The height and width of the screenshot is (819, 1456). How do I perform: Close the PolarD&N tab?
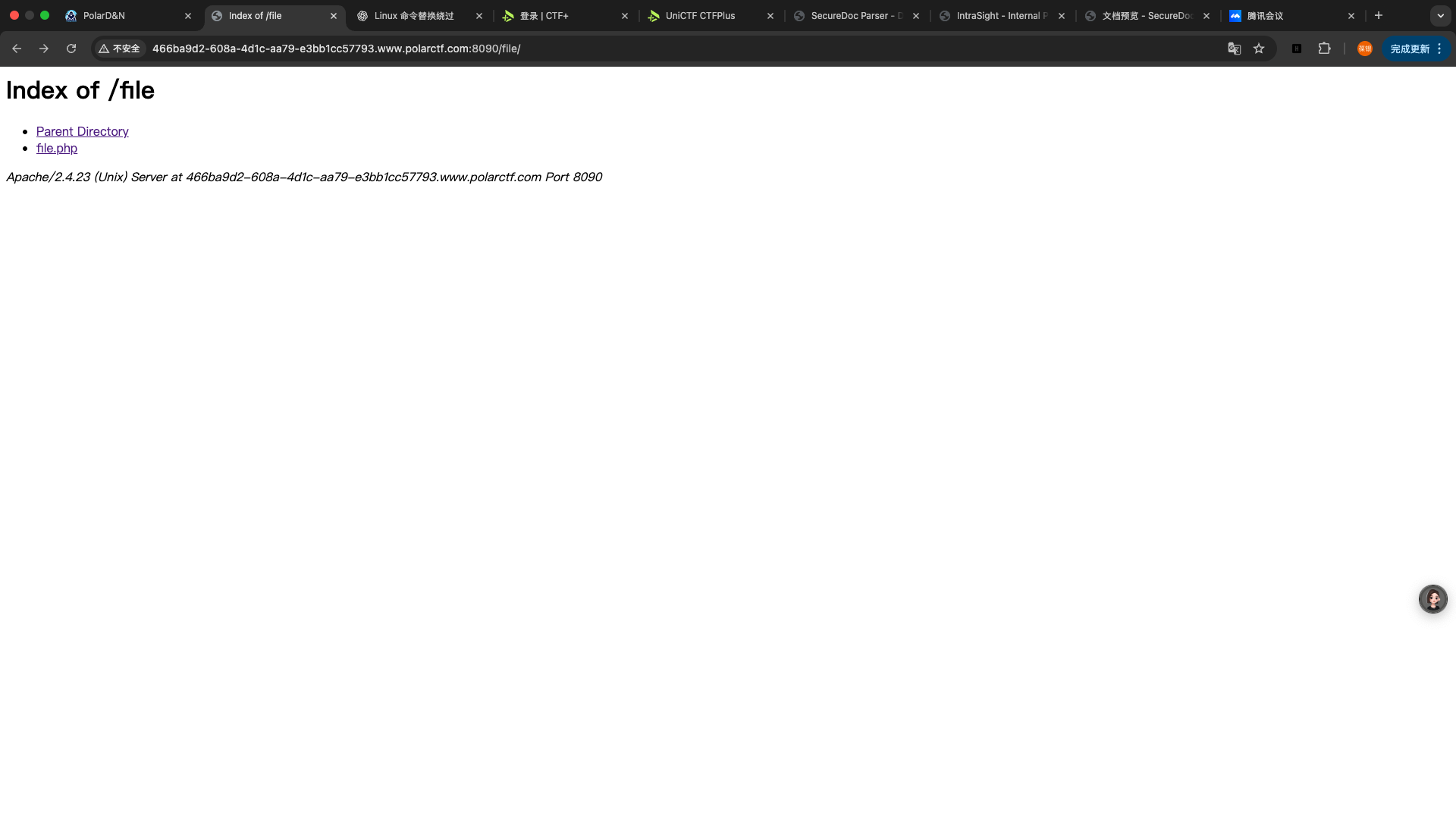coord(188,16)
